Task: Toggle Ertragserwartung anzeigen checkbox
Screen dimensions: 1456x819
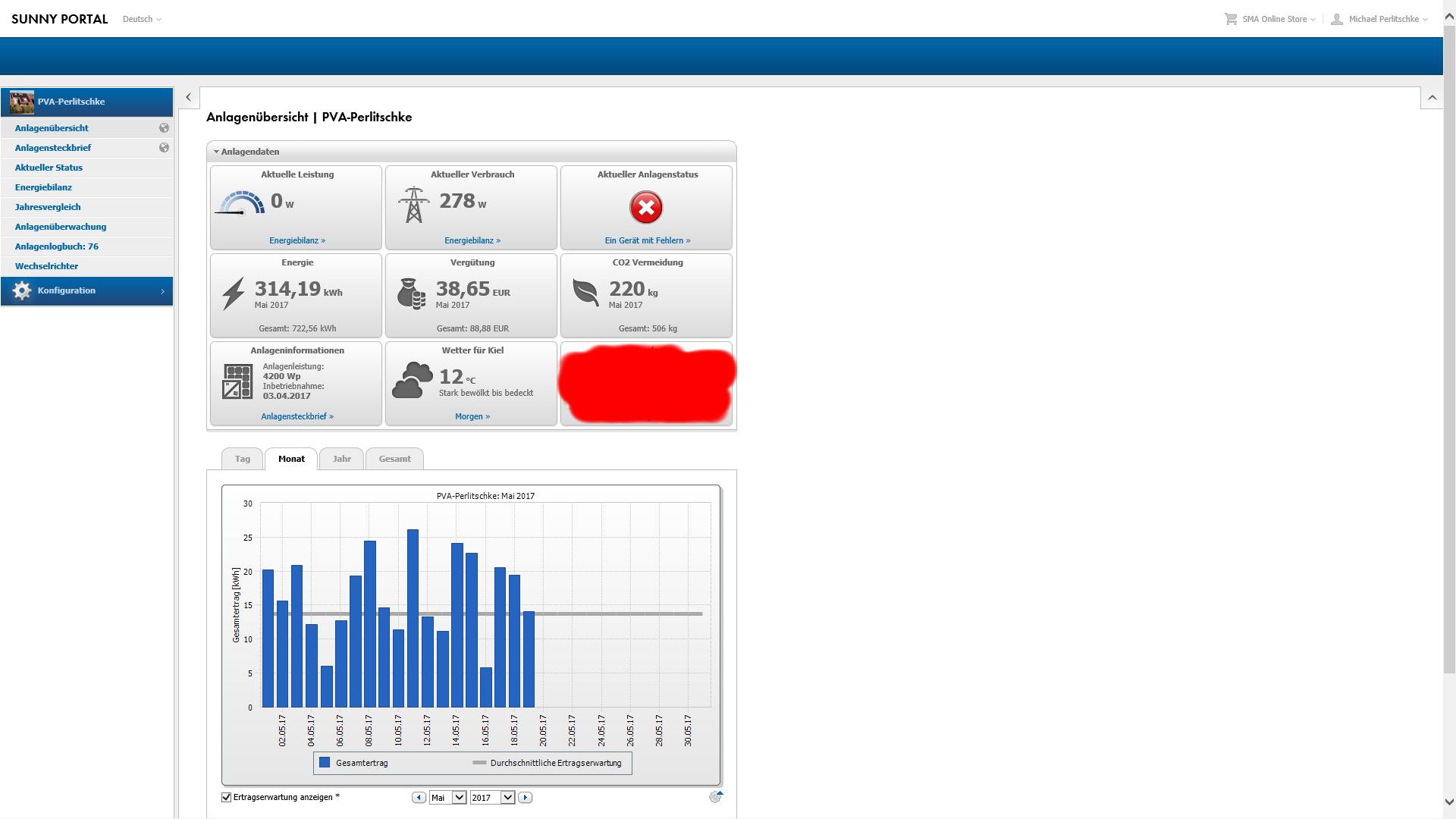Action: 226,797
